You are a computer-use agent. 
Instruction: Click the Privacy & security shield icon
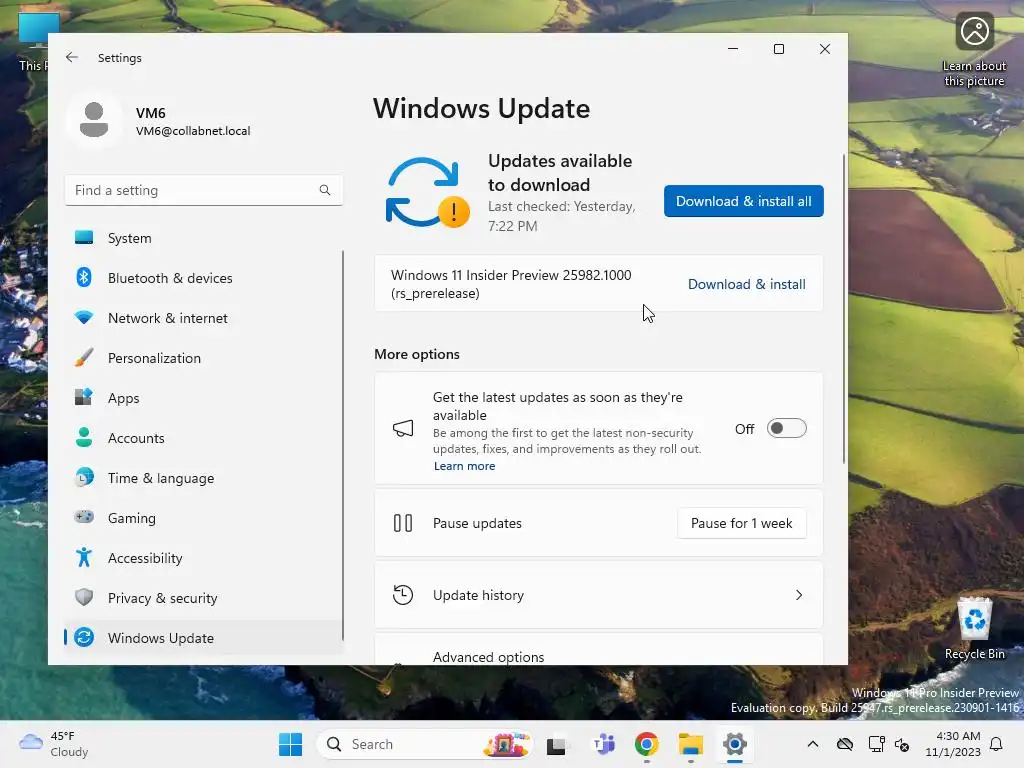(x=84, y=597)
